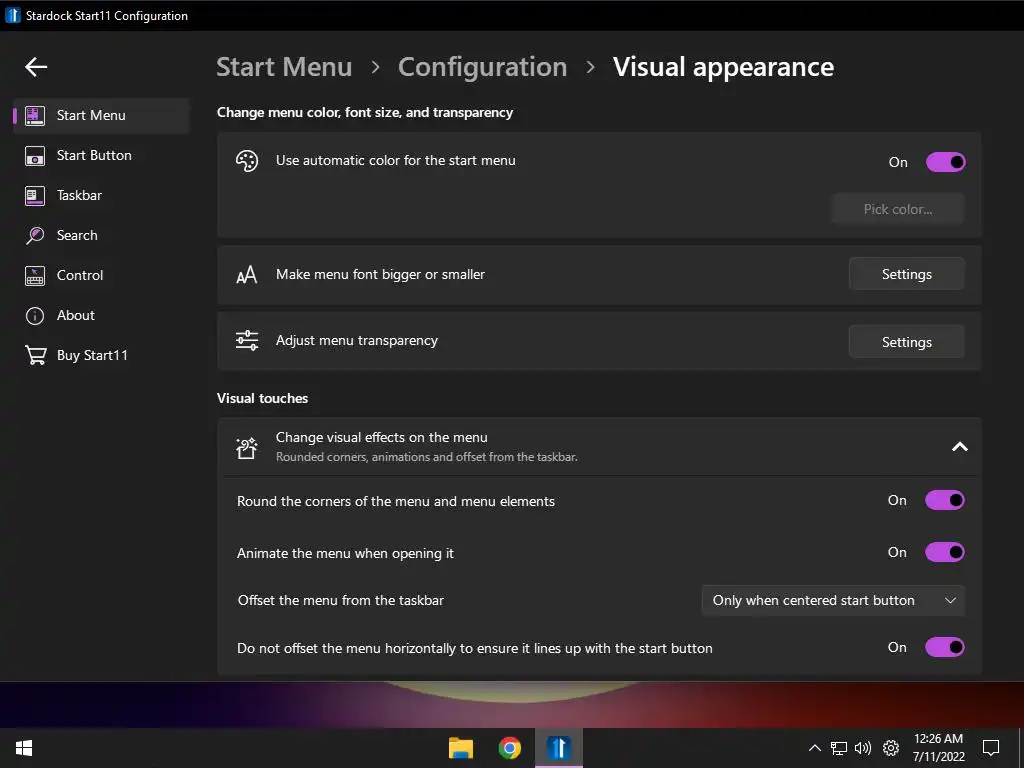Select Start Button in the sidebar
The image size is (1024, 768).
(102, 156)
